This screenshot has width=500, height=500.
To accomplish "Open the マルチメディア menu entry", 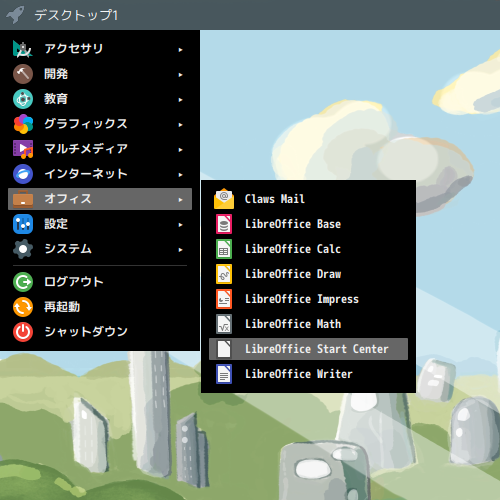I will pos(100,149).
